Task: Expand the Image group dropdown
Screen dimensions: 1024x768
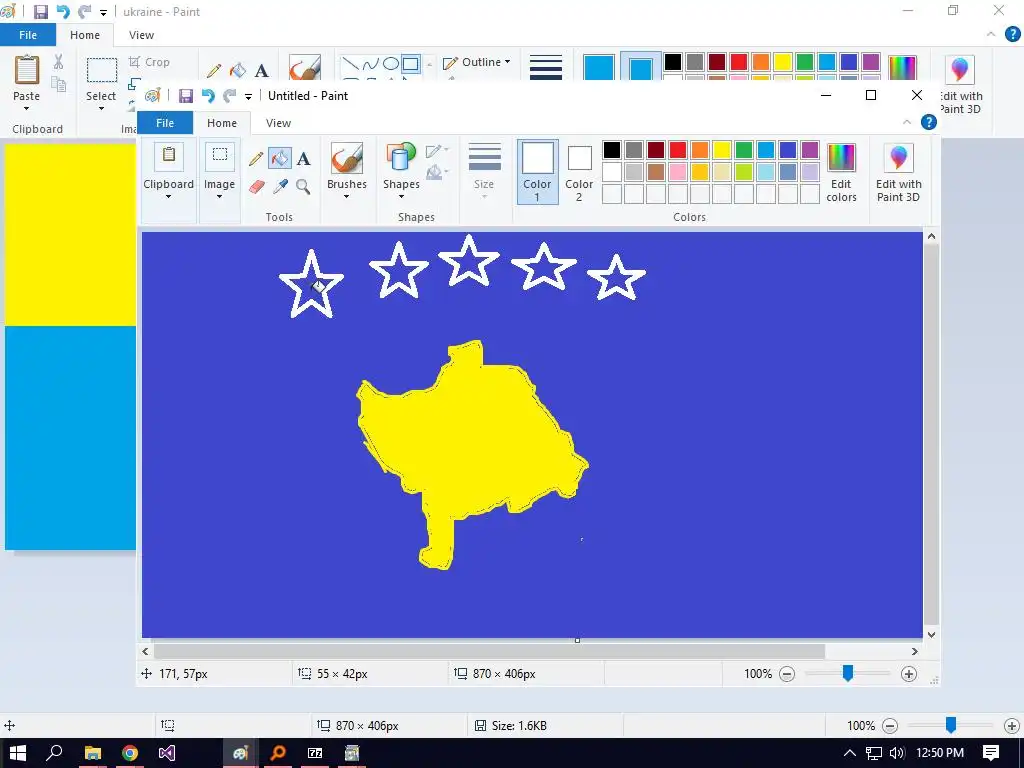Action: pos(219,197)
